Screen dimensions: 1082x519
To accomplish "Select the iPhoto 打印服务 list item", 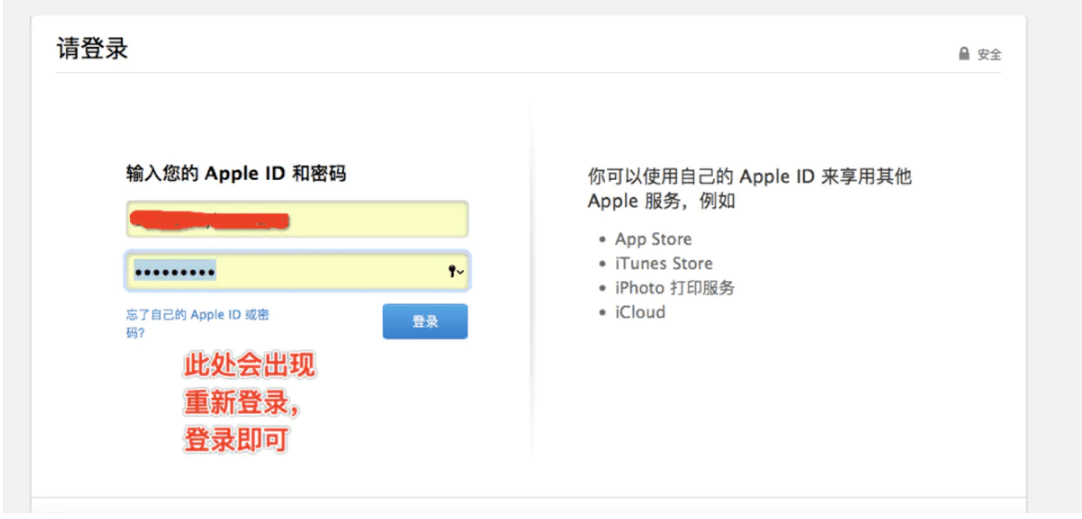I will pos(674,288).
